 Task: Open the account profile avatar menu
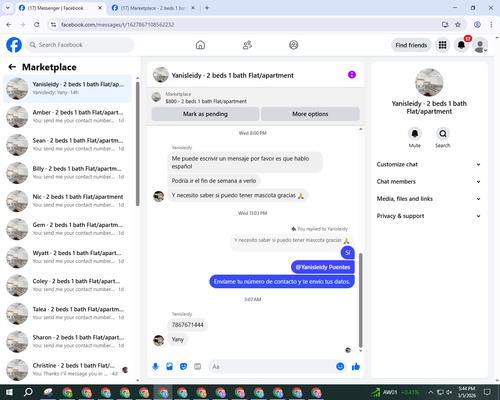coord(480,45)
